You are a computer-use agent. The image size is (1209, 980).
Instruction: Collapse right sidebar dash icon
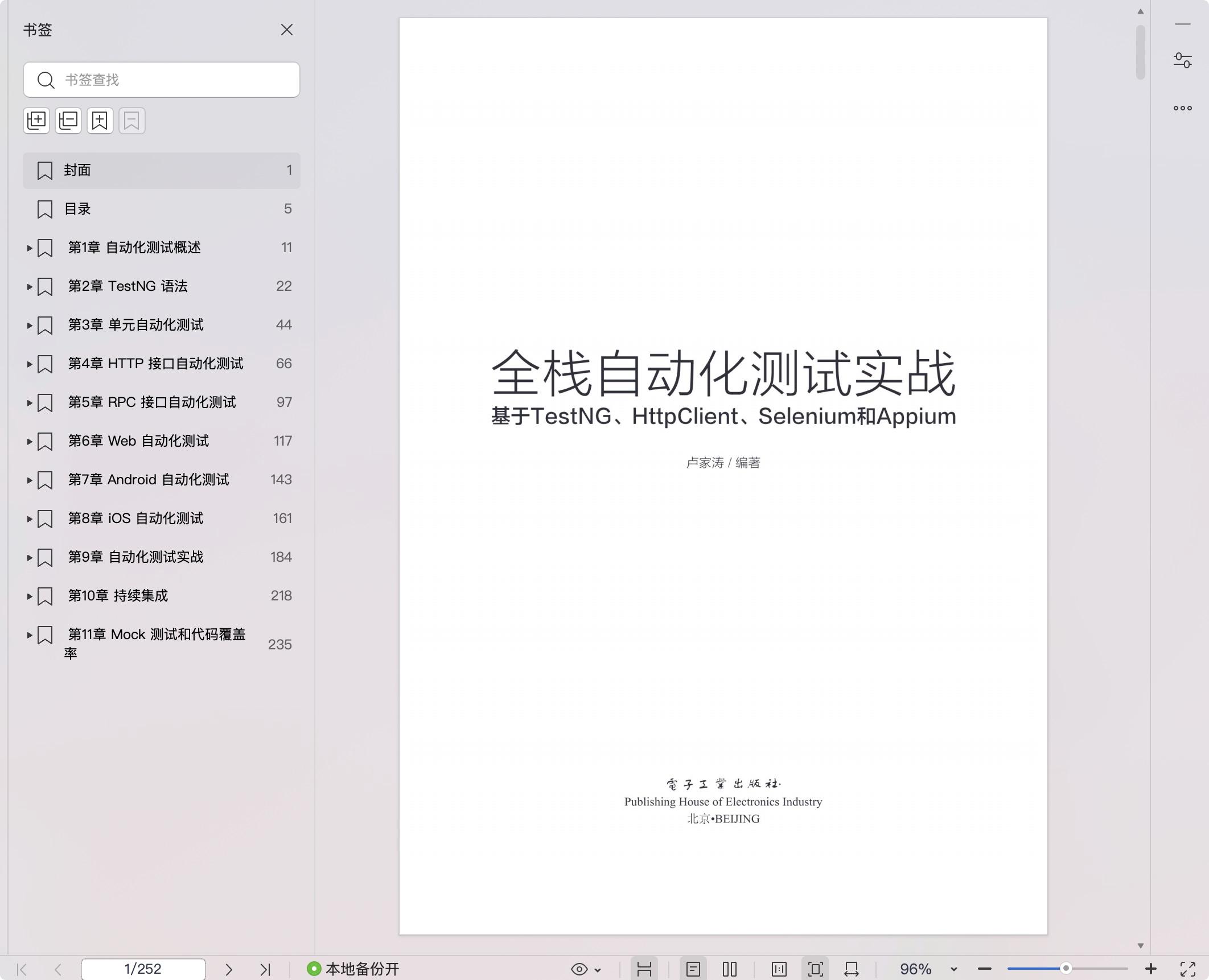(1182, 24)
